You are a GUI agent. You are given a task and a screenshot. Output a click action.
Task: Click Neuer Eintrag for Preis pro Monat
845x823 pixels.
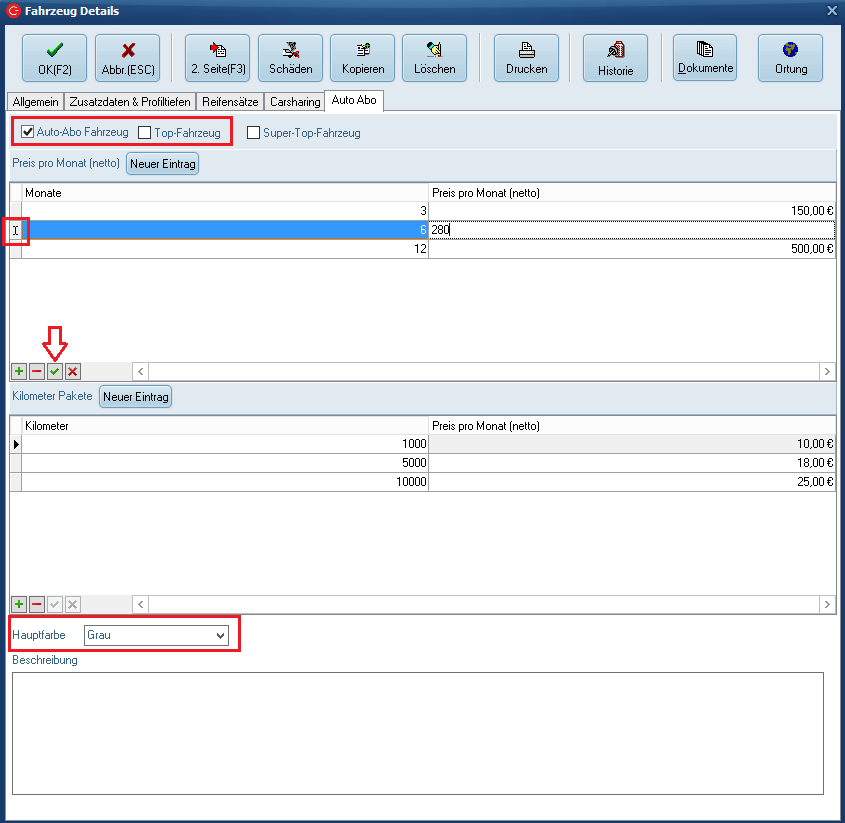tap(162, 163)
